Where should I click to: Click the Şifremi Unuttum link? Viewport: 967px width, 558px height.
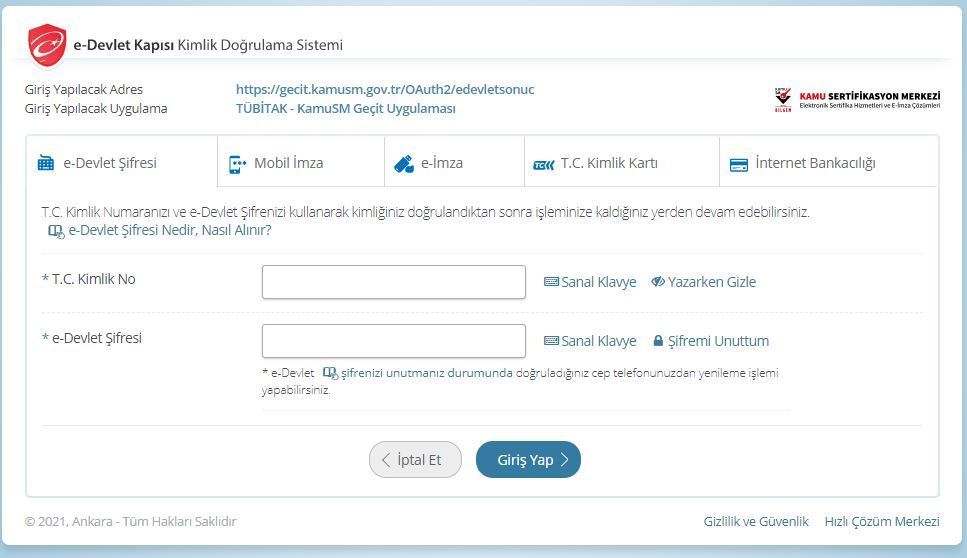[x=711, y=341]
